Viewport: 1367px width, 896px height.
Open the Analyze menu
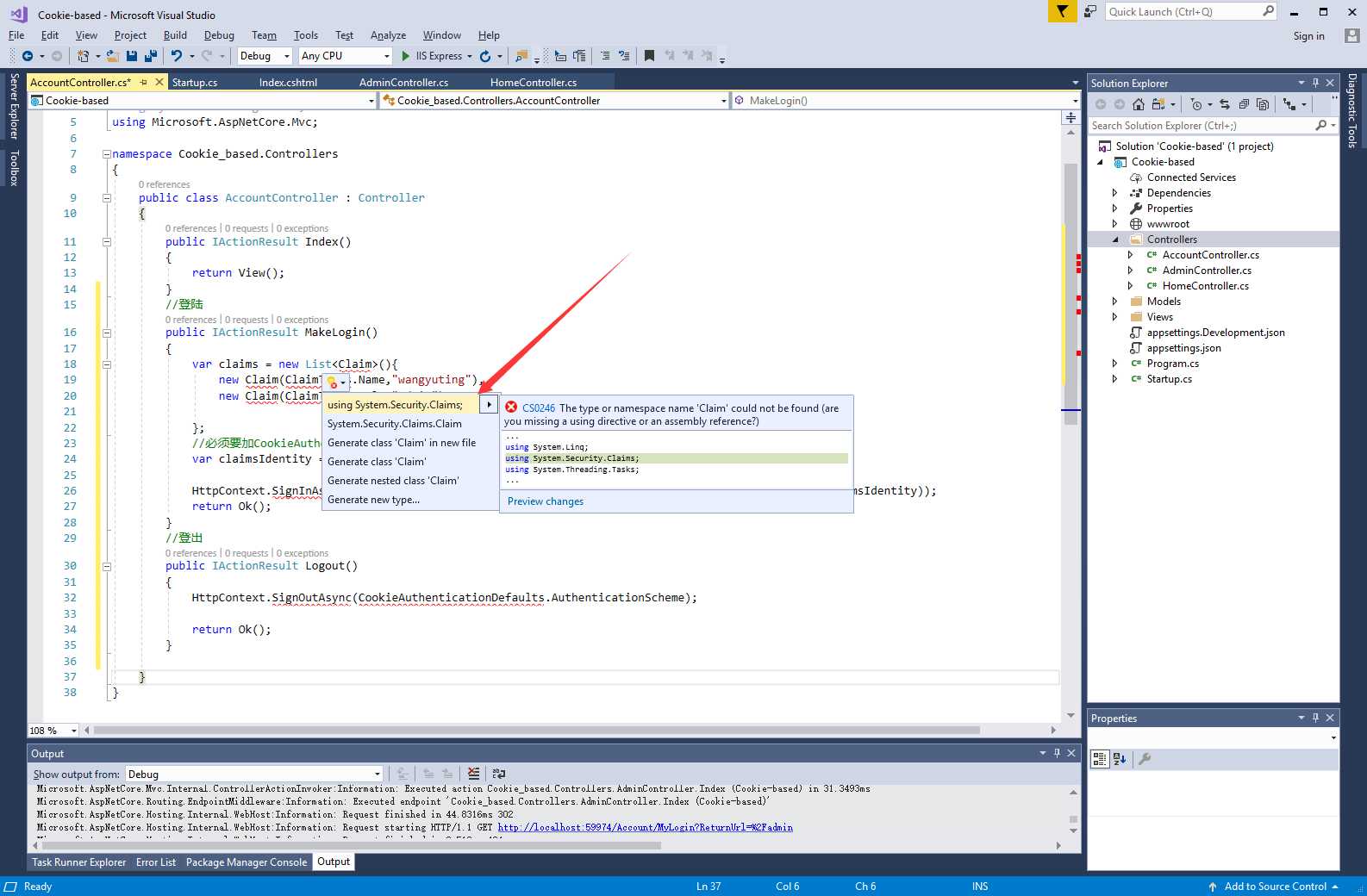(x=388, y=35)
